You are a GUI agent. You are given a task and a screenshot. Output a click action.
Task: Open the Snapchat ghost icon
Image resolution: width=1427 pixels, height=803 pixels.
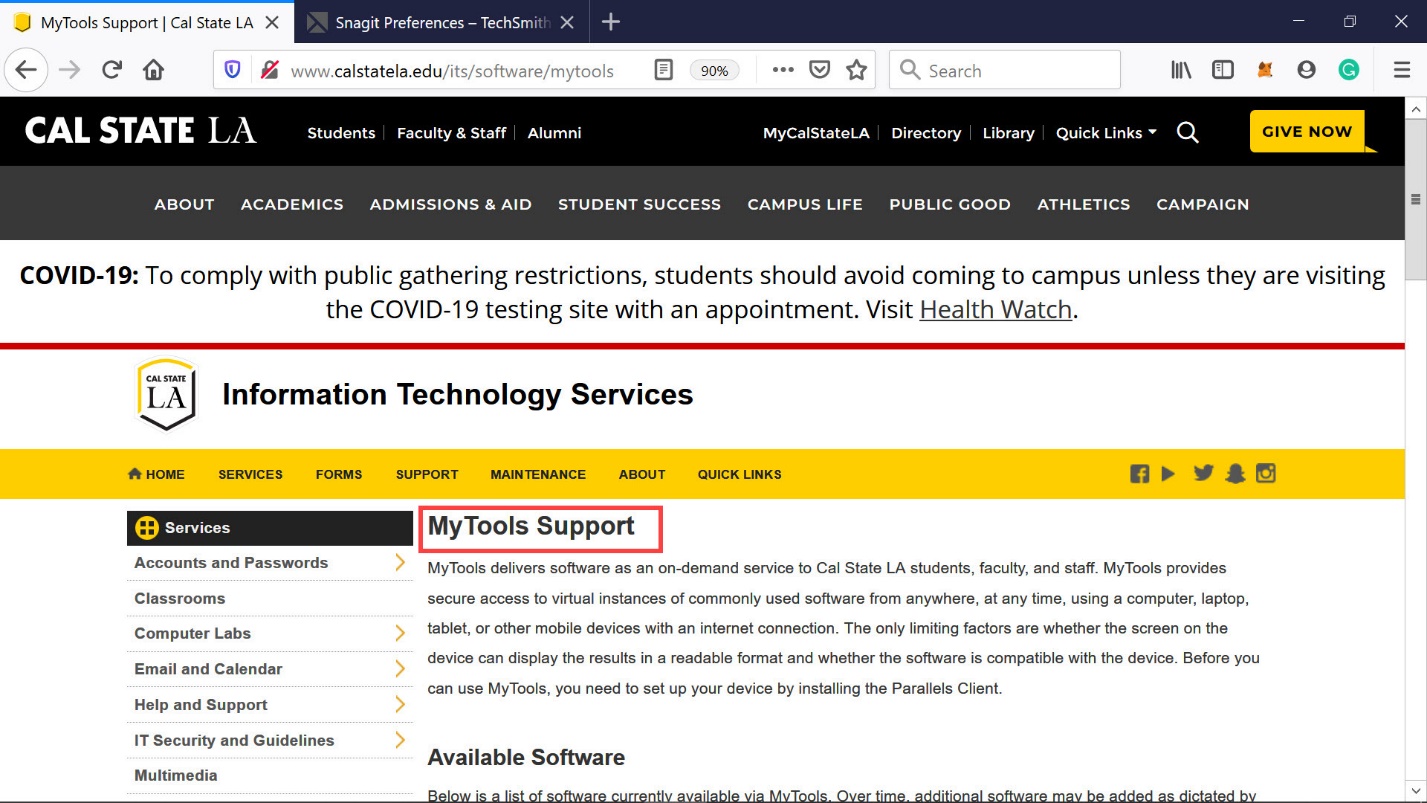click(x=1235, y=474)
